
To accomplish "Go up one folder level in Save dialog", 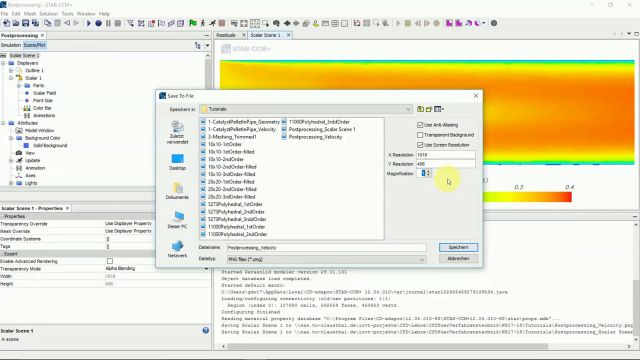I will click(420, 109).
